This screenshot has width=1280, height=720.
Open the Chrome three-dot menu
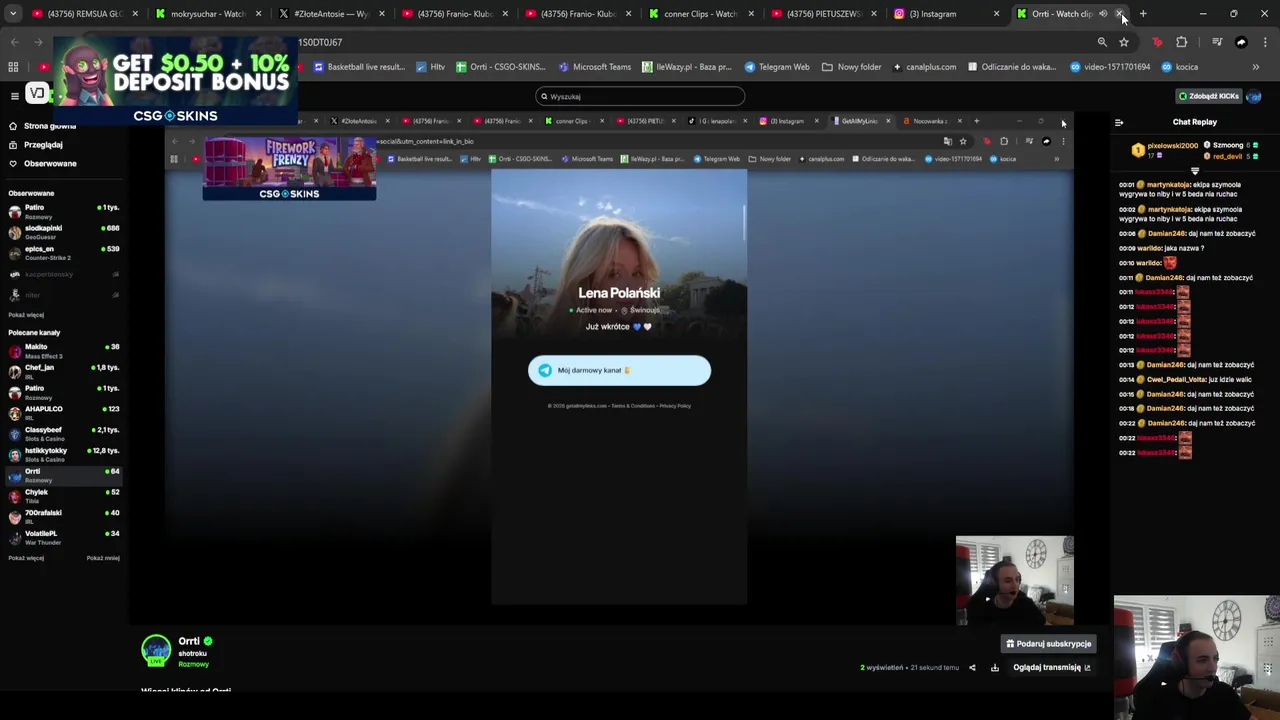click(1265, 42)
